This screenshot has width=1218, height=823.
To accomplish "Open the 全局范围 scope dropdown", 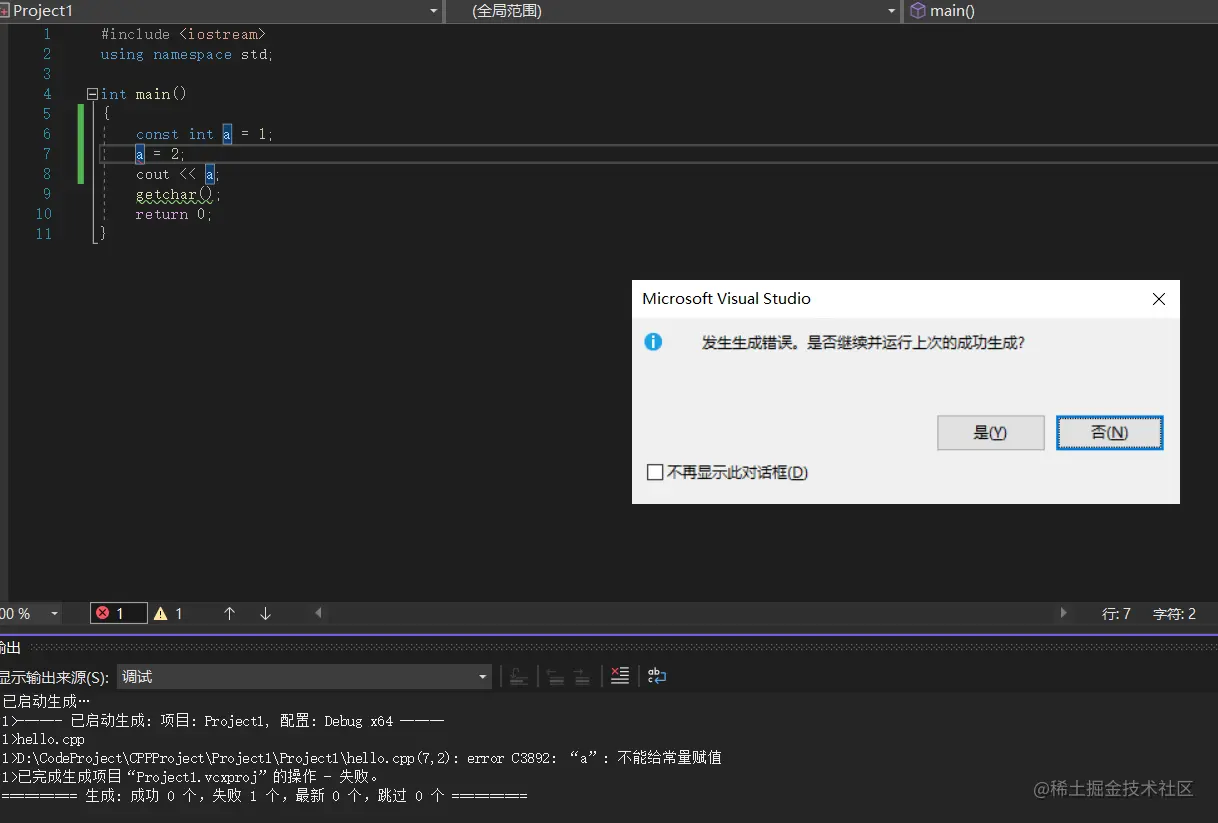I will click(891, 11).
